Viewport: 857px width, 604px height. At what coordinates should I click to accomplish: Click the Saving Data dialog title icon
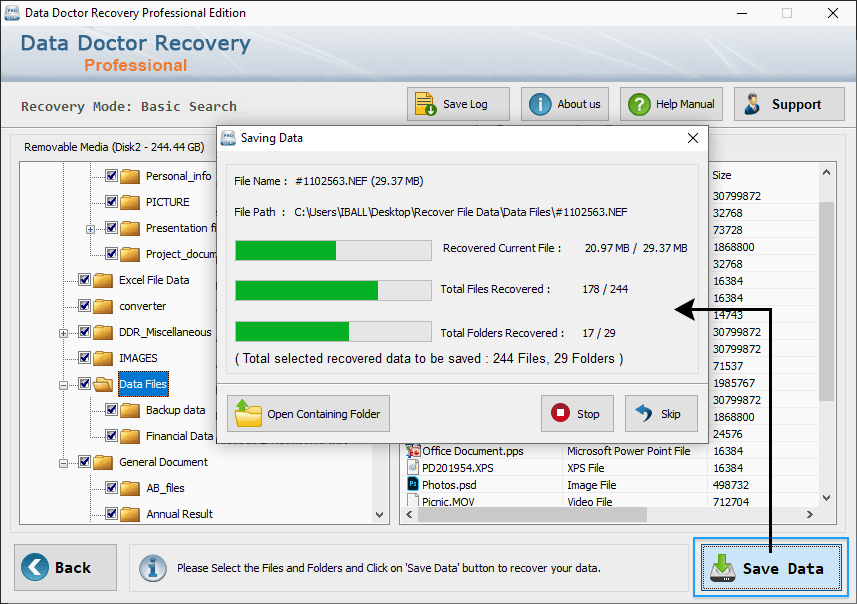[x=228, y=138]
